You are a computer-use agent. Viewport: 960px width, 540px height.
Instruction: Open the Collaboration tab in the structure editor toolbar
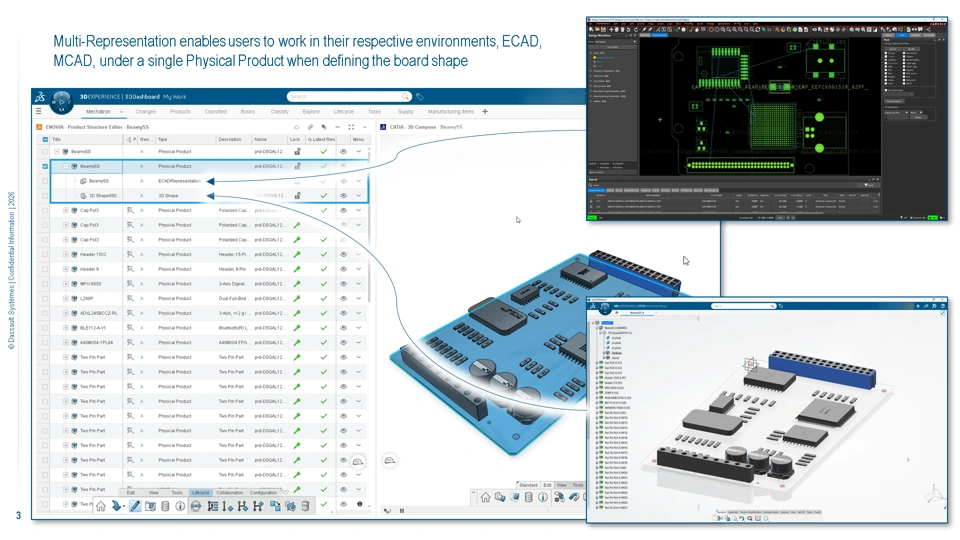[230, 492]
